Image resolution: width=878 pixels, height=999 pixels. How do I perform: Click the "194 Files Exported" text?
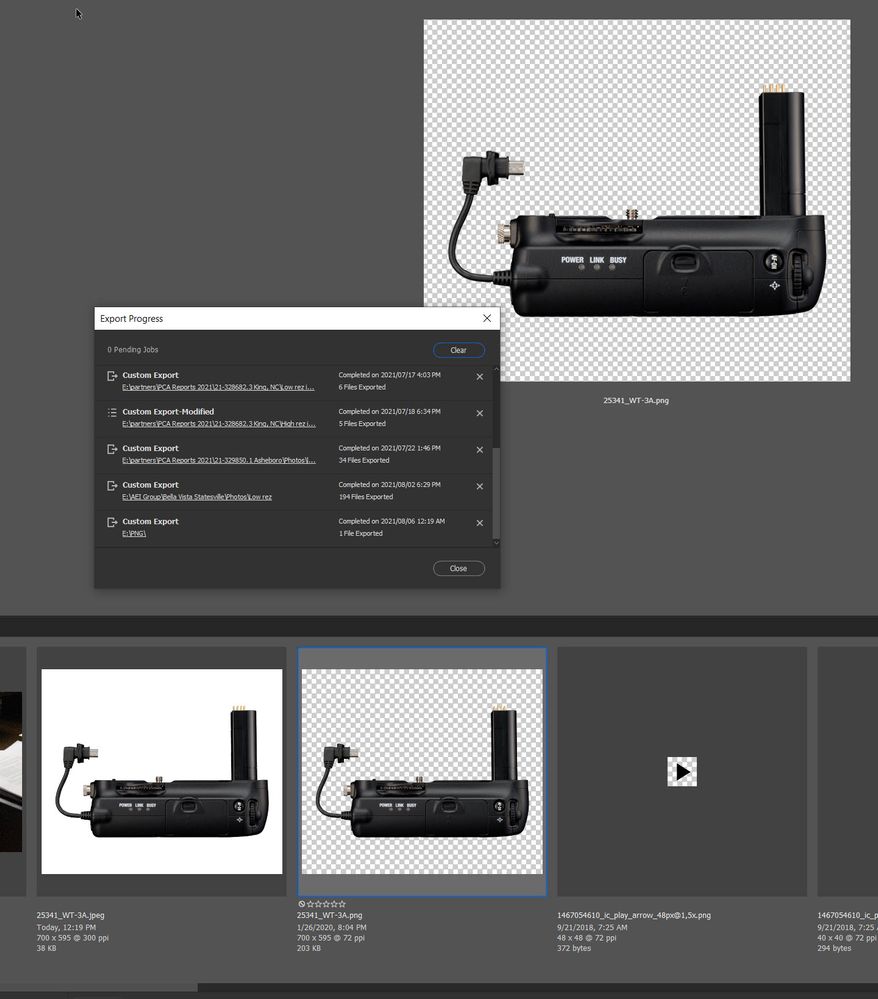click(366, 497)
